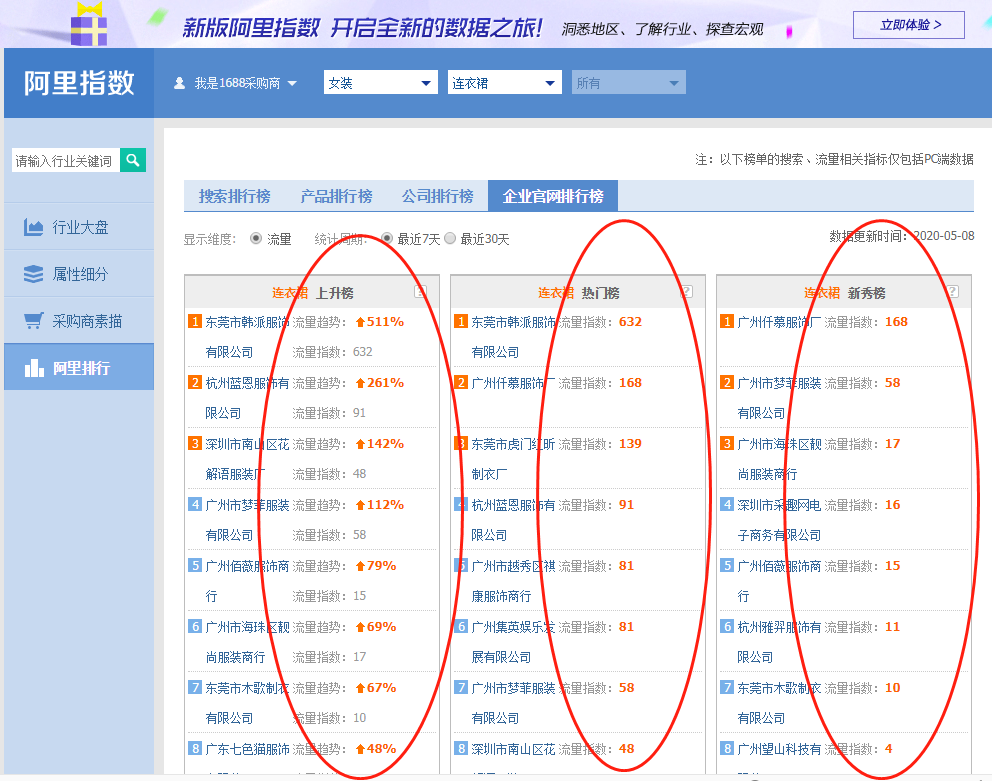Viewport: 992px width, 781px height.
Task: Open 东莞市韩派服饰有限公司 in 上升榜
Action: 247,337
